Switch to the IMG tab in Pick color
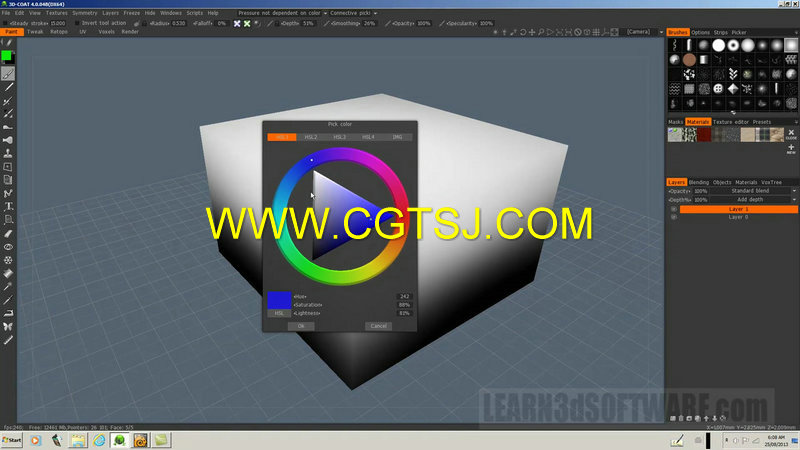 click(x=397, y=137)
